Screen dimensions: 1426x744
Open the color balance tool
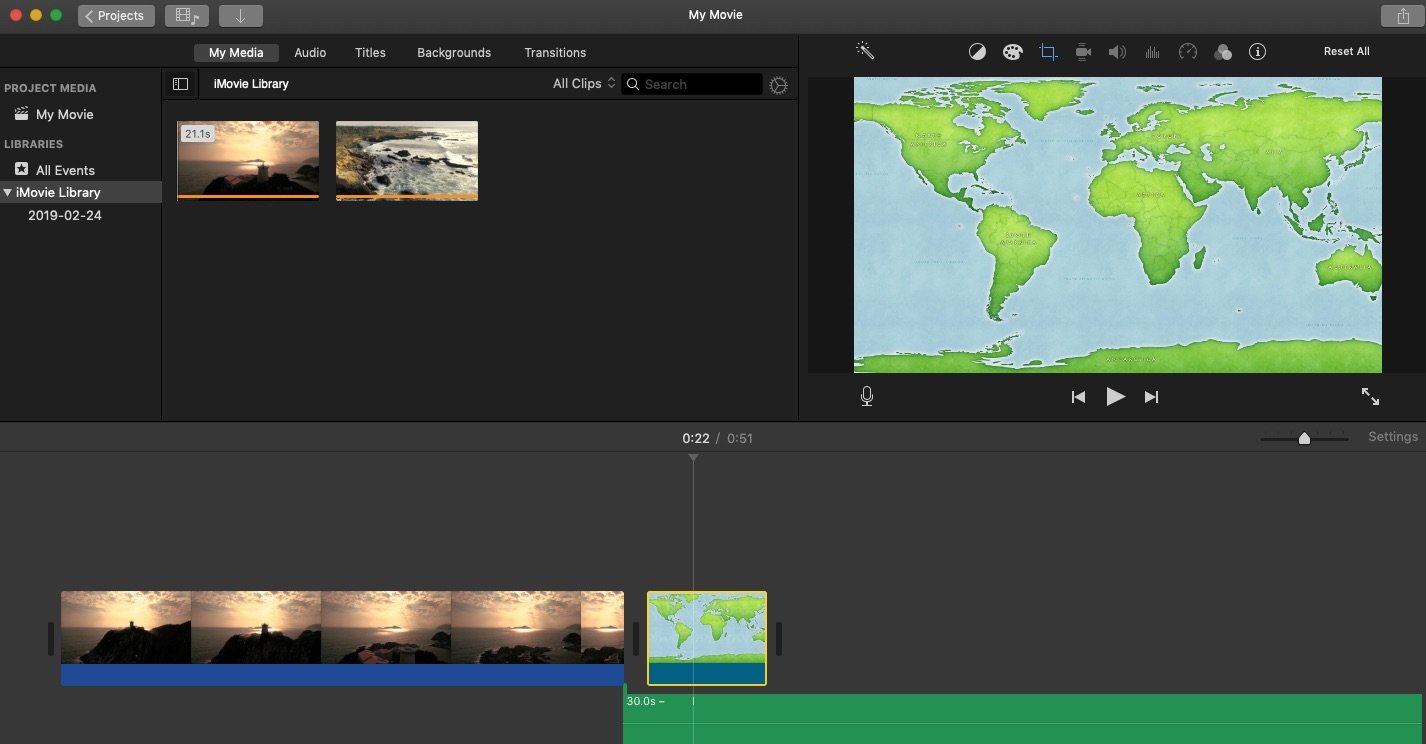pos(977,51)
